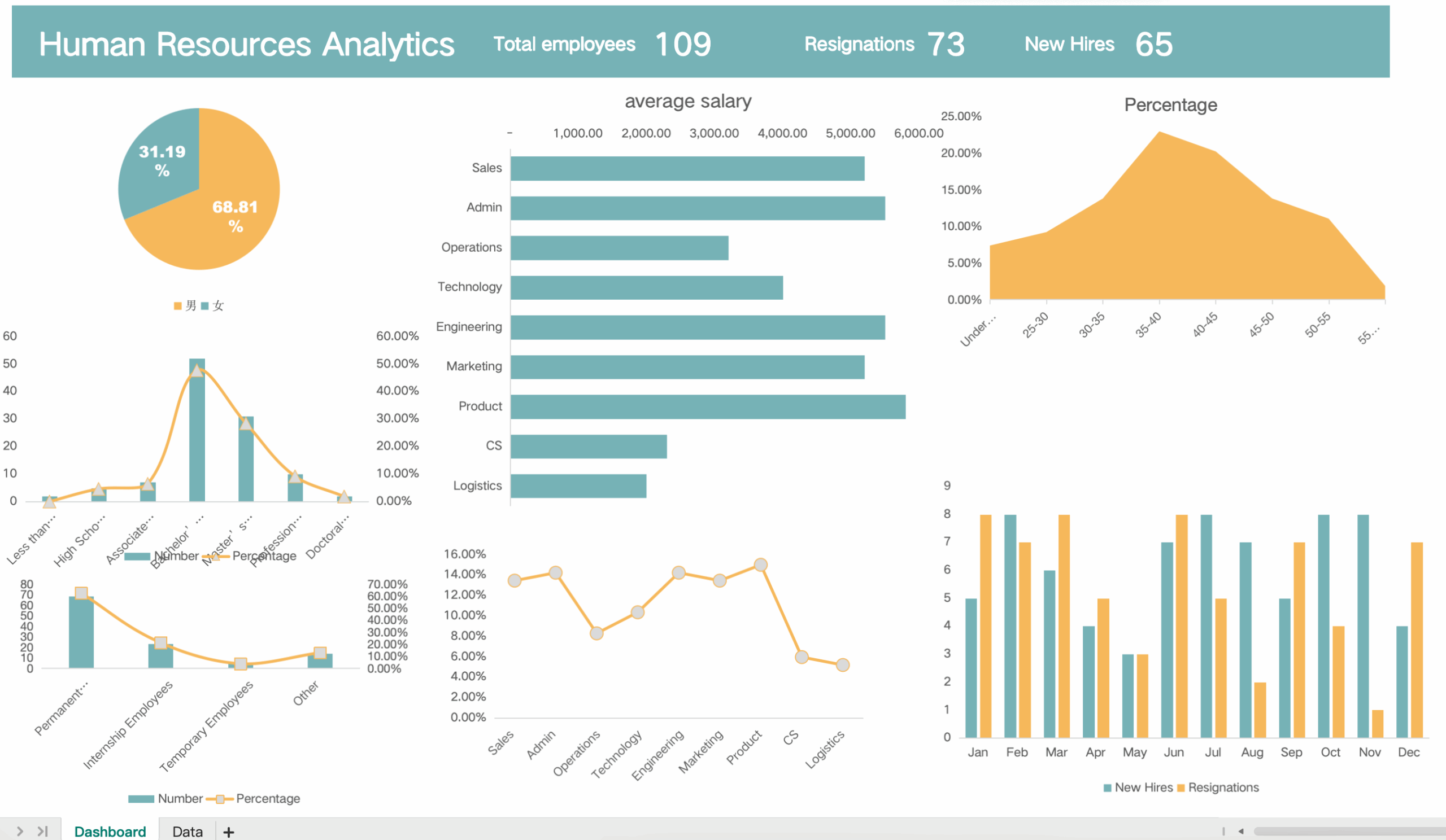Click the Human Resources Analytics title
This screenshot has height=840, width=1446.
[246, 44]
